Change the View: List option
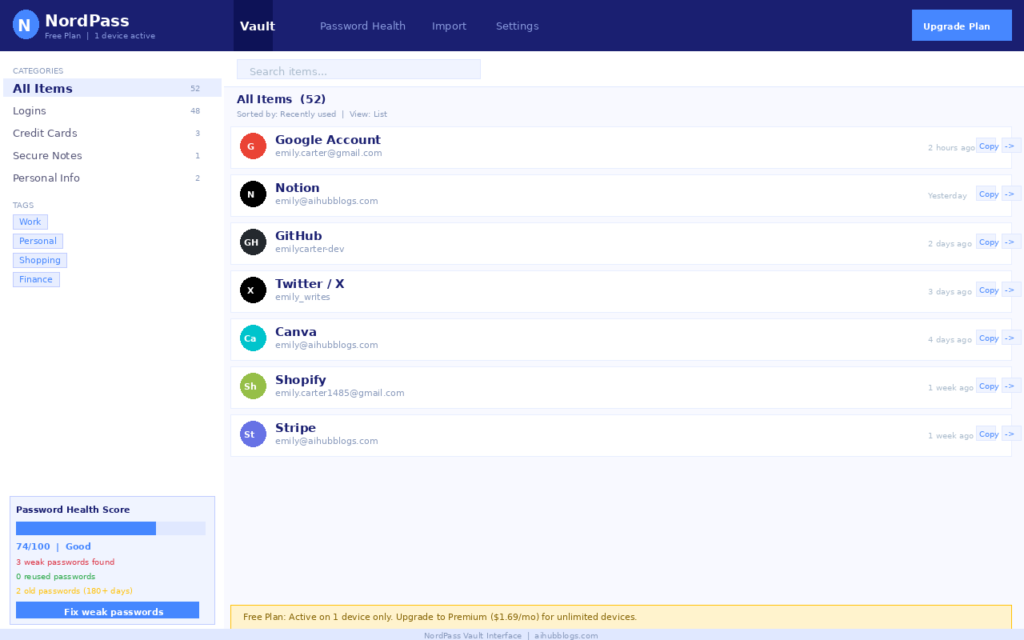The image size is (1024, 640). click(x=368, y=114)
